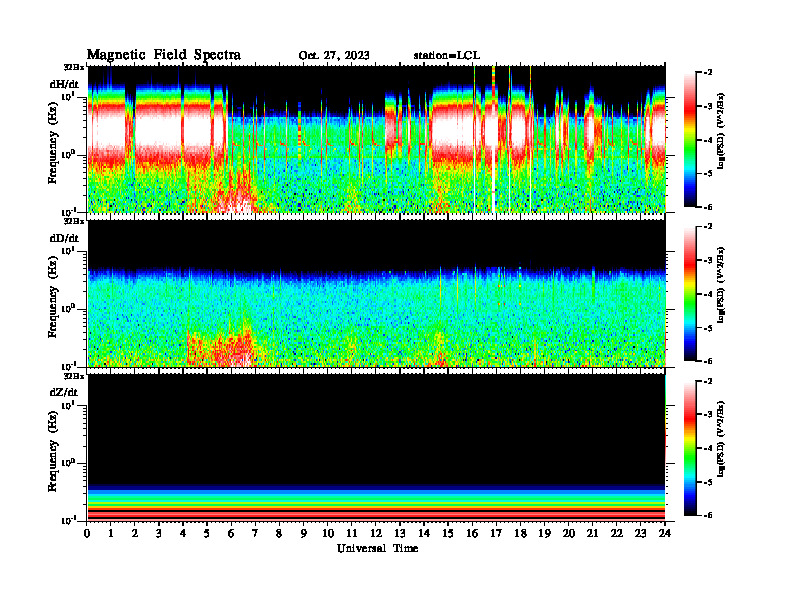
Task: Click the hour "12" tick label on time axis
Action: point(376,533)
